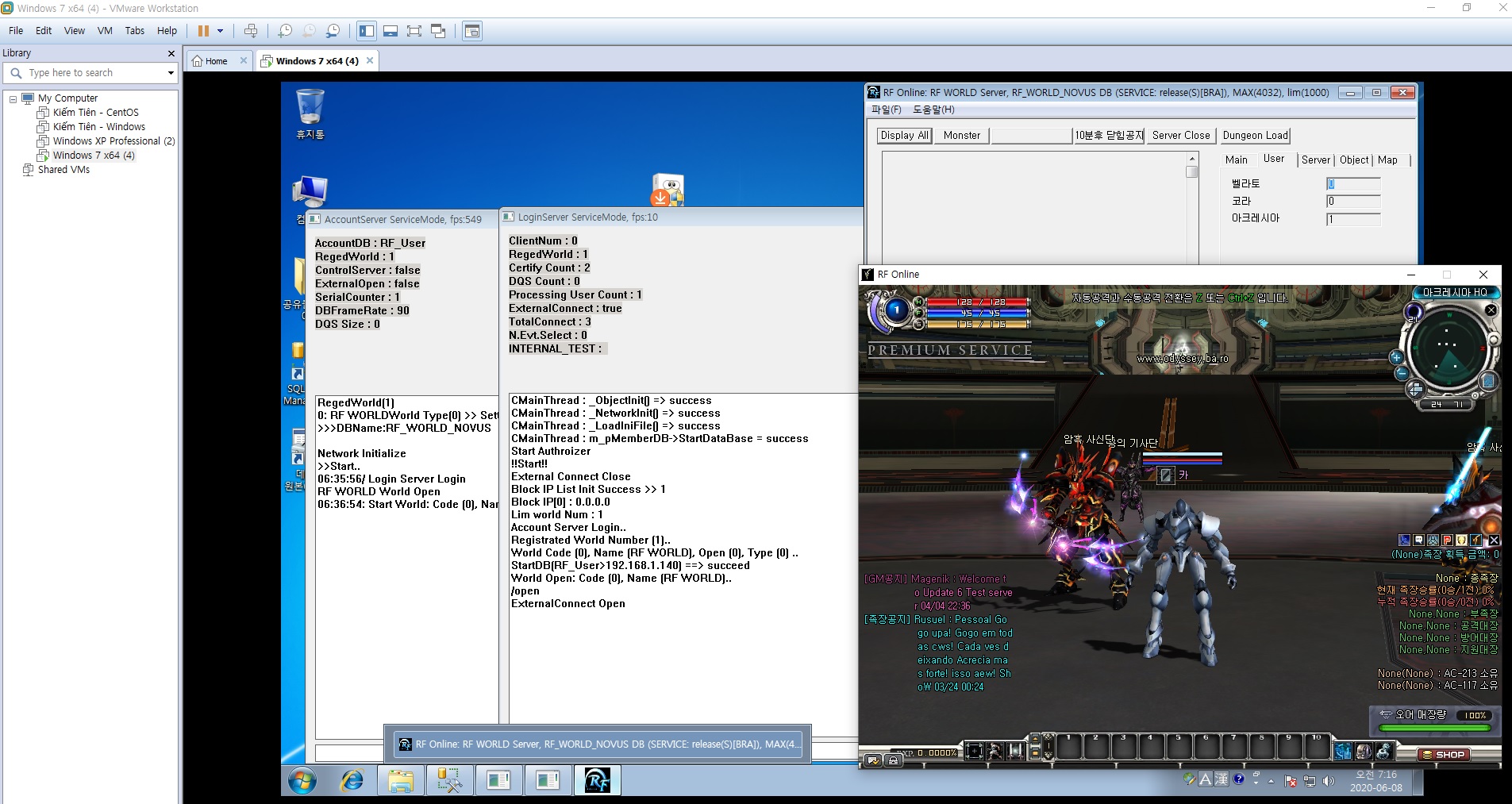The height and width of the screenshot is (804, 1512).
Task: Click the Windows Start button
Action: coord(302,781)
